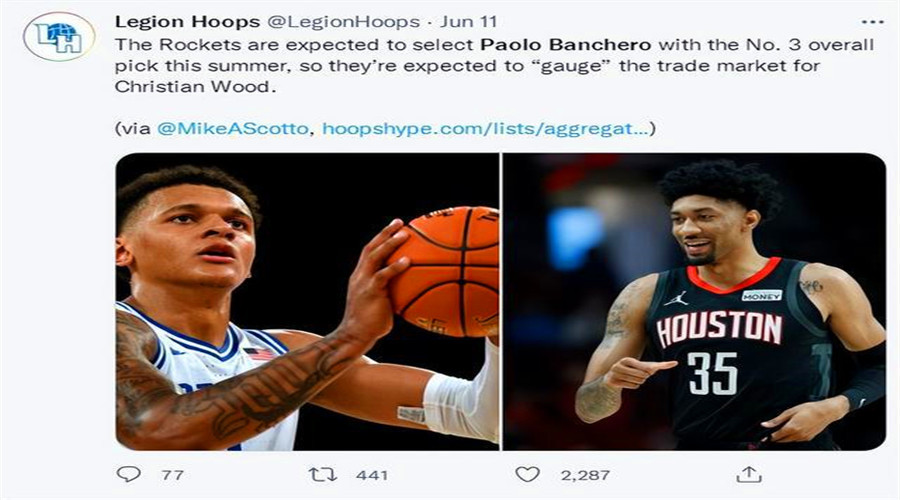
Task: Click the orange basketball in left photo
Action: (443, 272)
